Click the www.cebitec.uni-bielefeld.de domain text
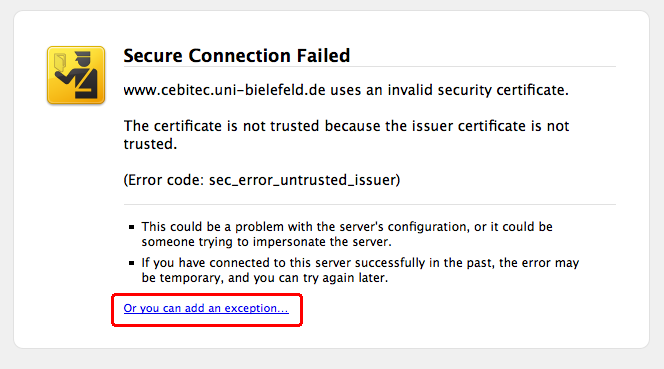Image resolution: width=664 pixels, height=369 pixels. pos(224,90)
